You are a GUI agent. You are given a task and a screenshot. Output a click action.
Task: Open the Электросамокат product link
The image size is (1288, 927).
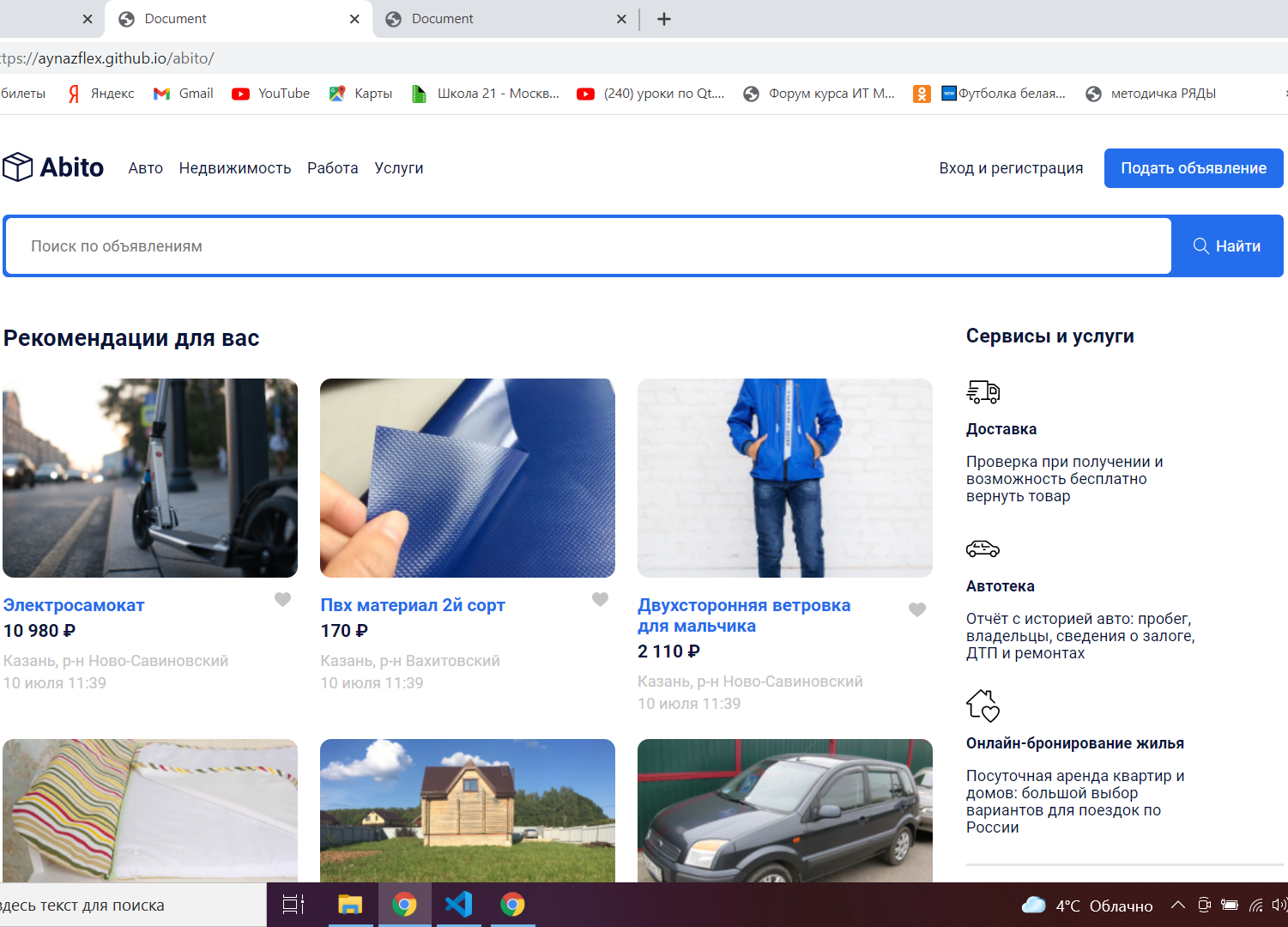click(x=74, y=604)
